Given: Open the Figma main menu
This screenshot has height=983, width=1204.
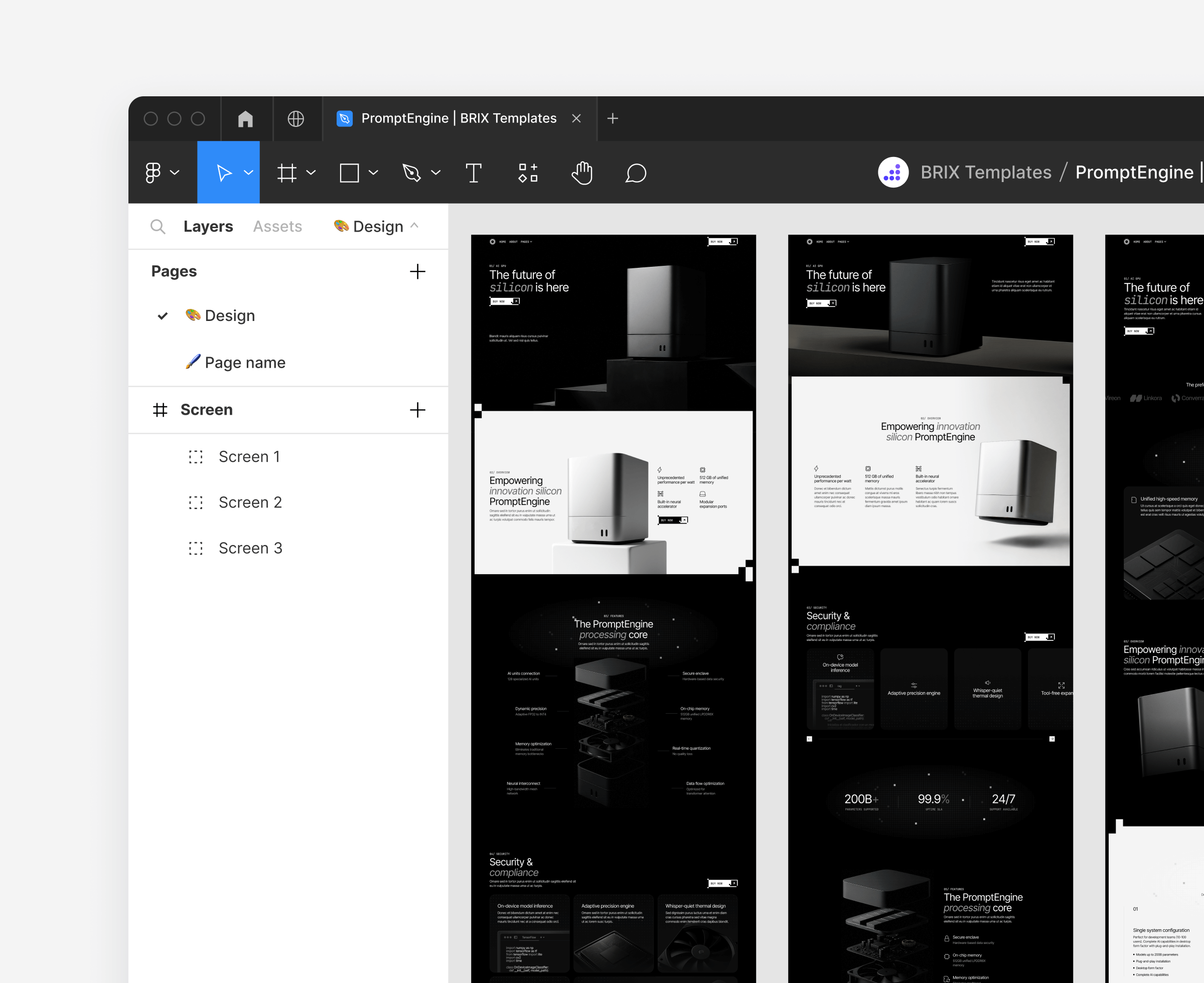Looking at the screenshot, I should tap(153, 173).
